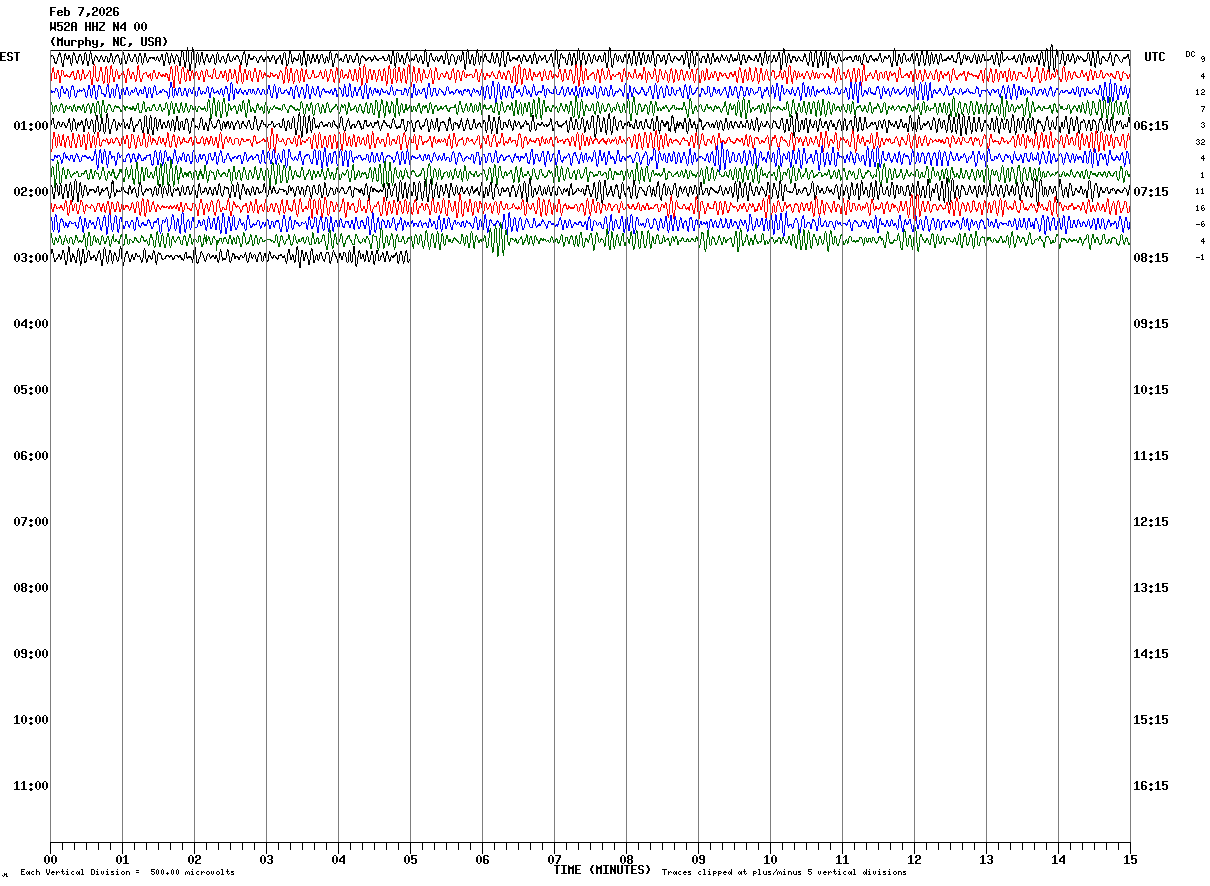Select the 10:00 EST hour label
The width and height of the screenshot is (1210, 886).
pyautogui.click(x=31, y=720)
